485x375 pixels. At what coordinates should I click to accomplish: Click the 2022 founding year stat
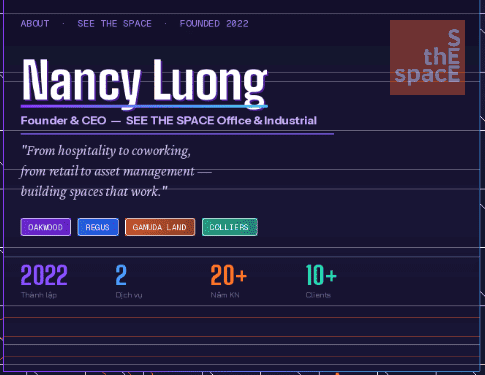[44, 275]
